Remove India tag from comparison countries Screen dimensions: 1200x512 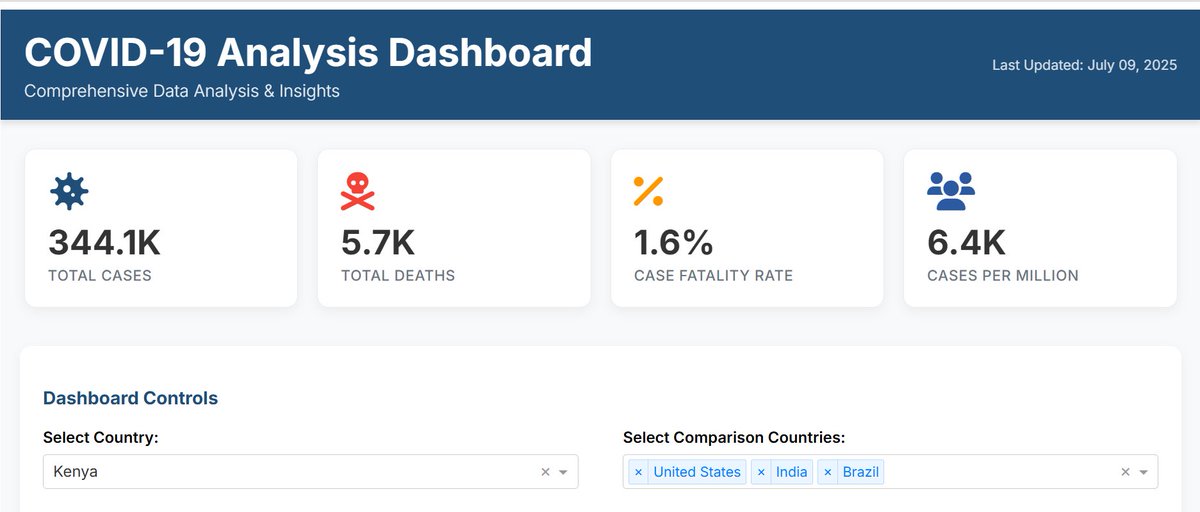click(x=761, y=472)
